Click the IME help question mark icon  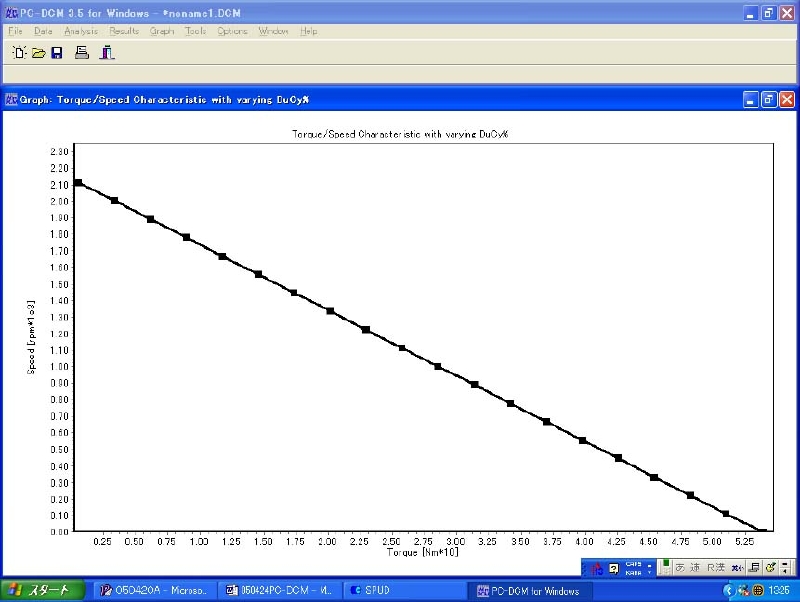pos(614,568)
